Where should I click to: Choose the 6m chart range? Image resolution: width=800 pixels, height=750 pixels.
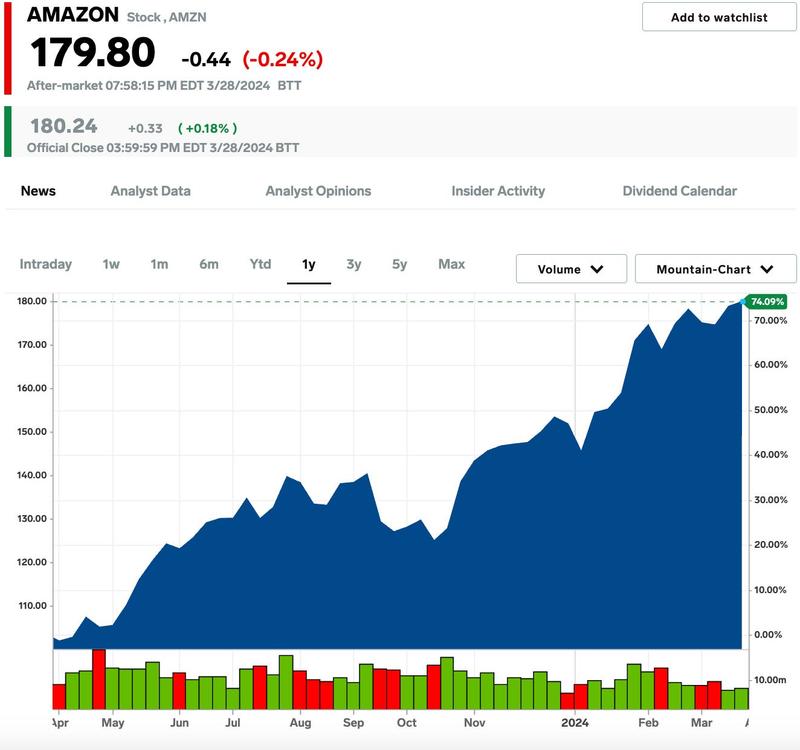pyautogui.click(x=209, y=264)
